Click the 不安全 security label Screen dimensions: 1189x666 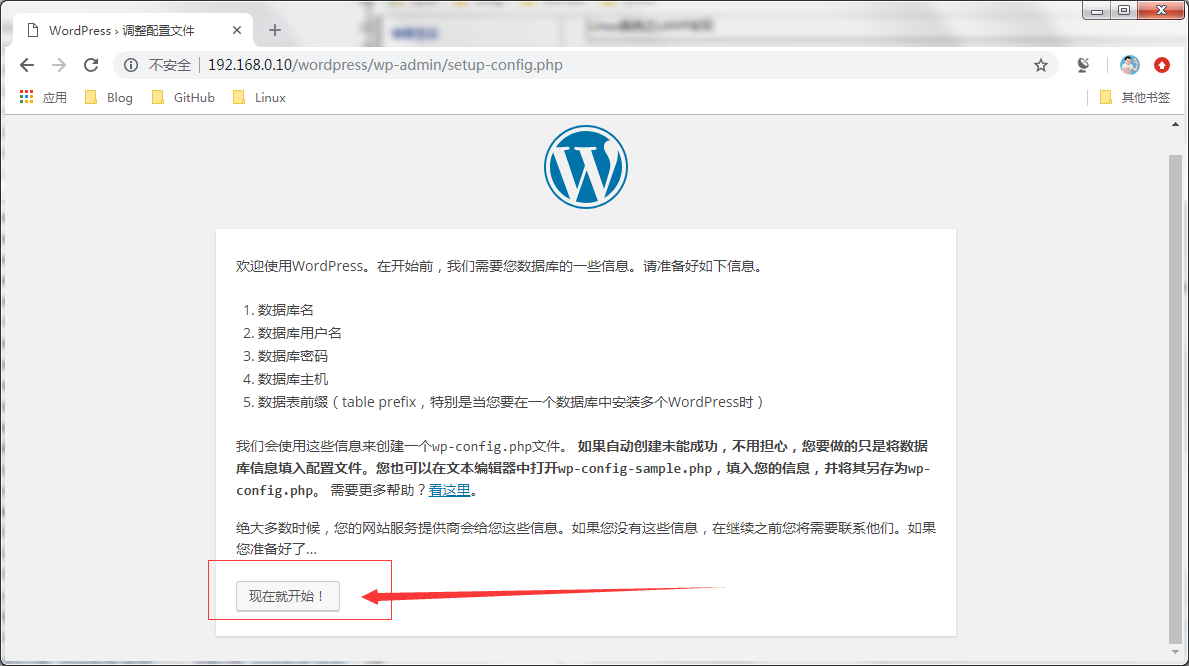click(x=170, y=65)
